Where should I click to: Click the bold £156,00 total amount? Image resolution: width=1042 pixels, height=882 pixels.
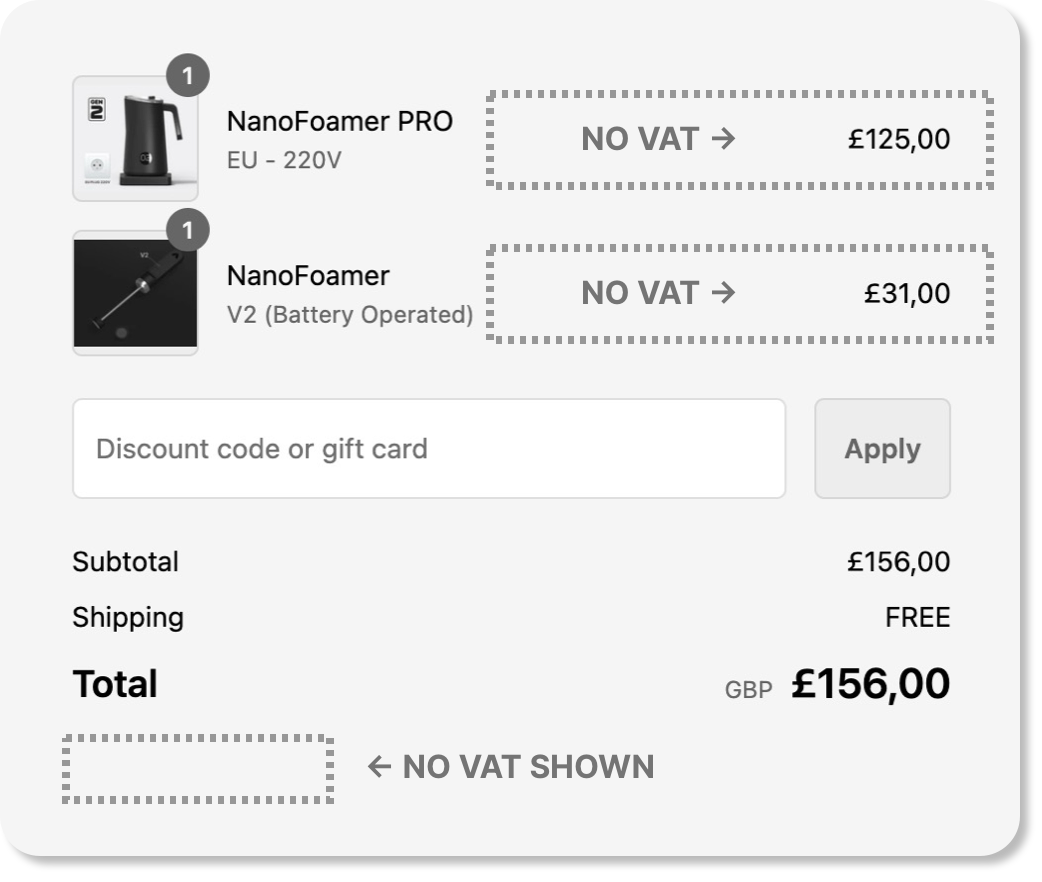[x=870, y=684]
